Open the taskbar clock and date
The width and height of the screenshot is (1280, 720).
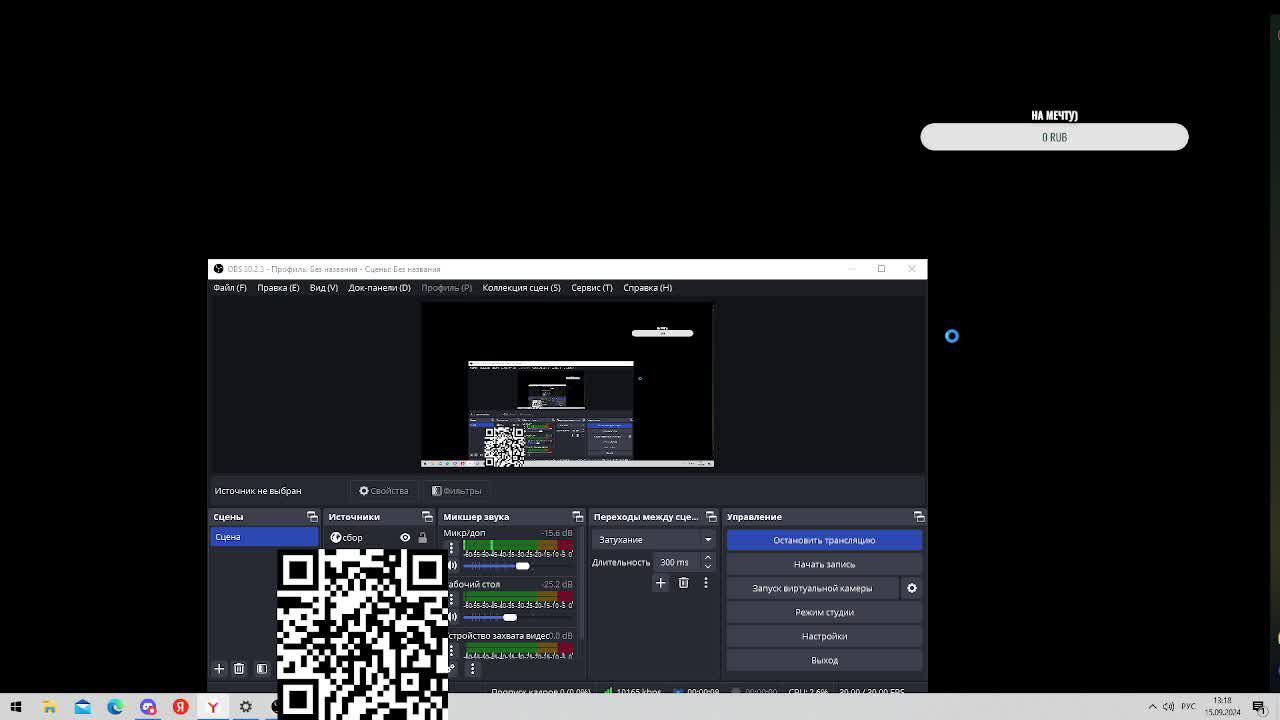(x=1222, y=707)
